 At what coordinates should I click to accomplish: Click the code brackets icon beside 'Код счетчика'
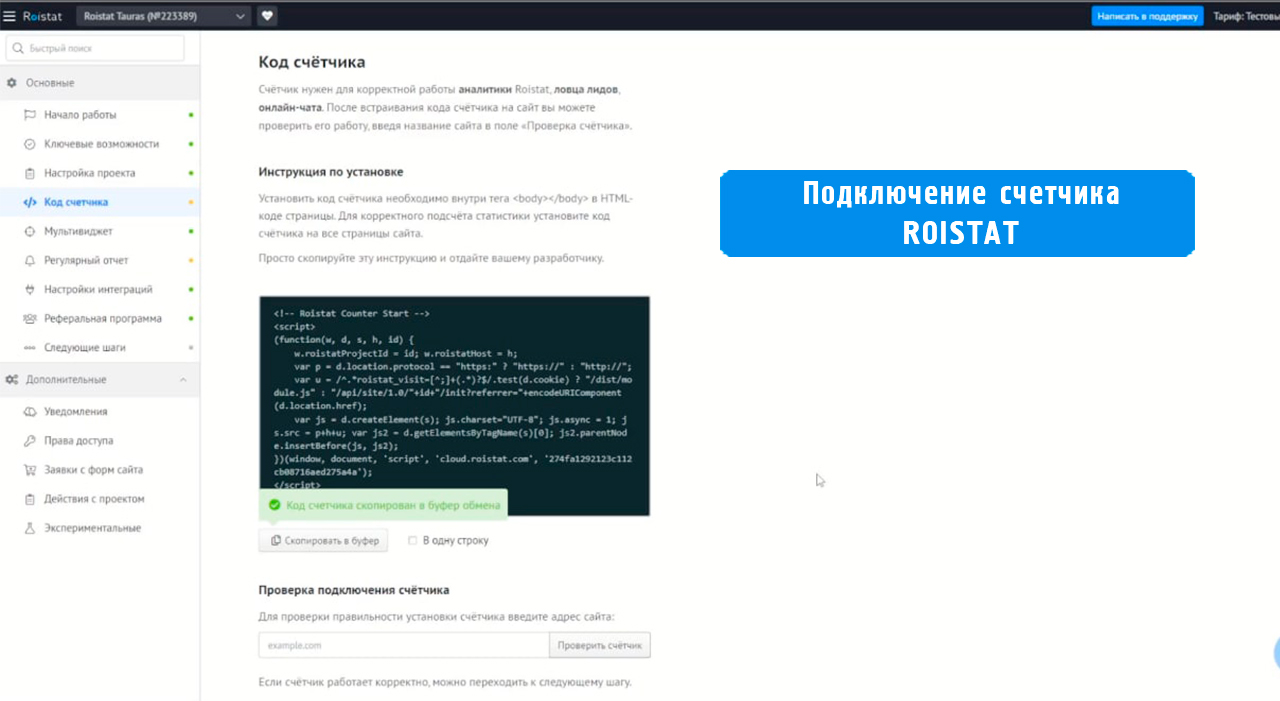click(30, 202)
